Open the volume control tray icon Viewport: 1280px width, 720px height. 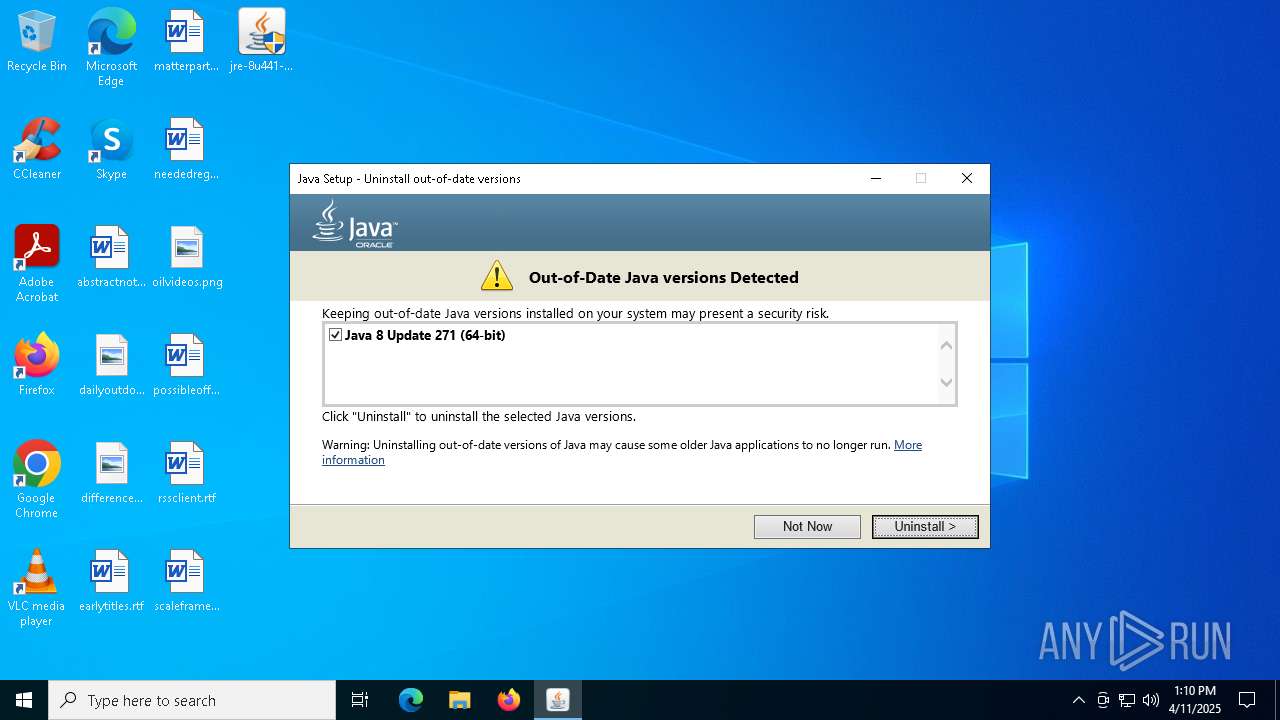1151,700
